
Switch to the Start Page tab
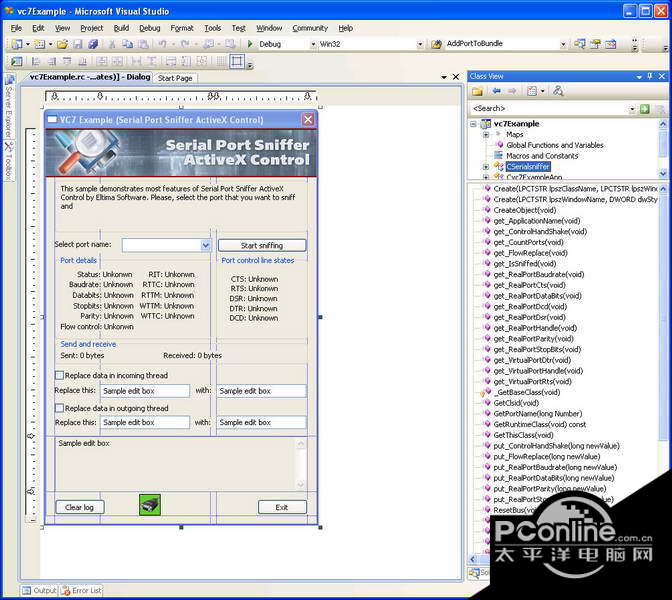click(175, 78)
